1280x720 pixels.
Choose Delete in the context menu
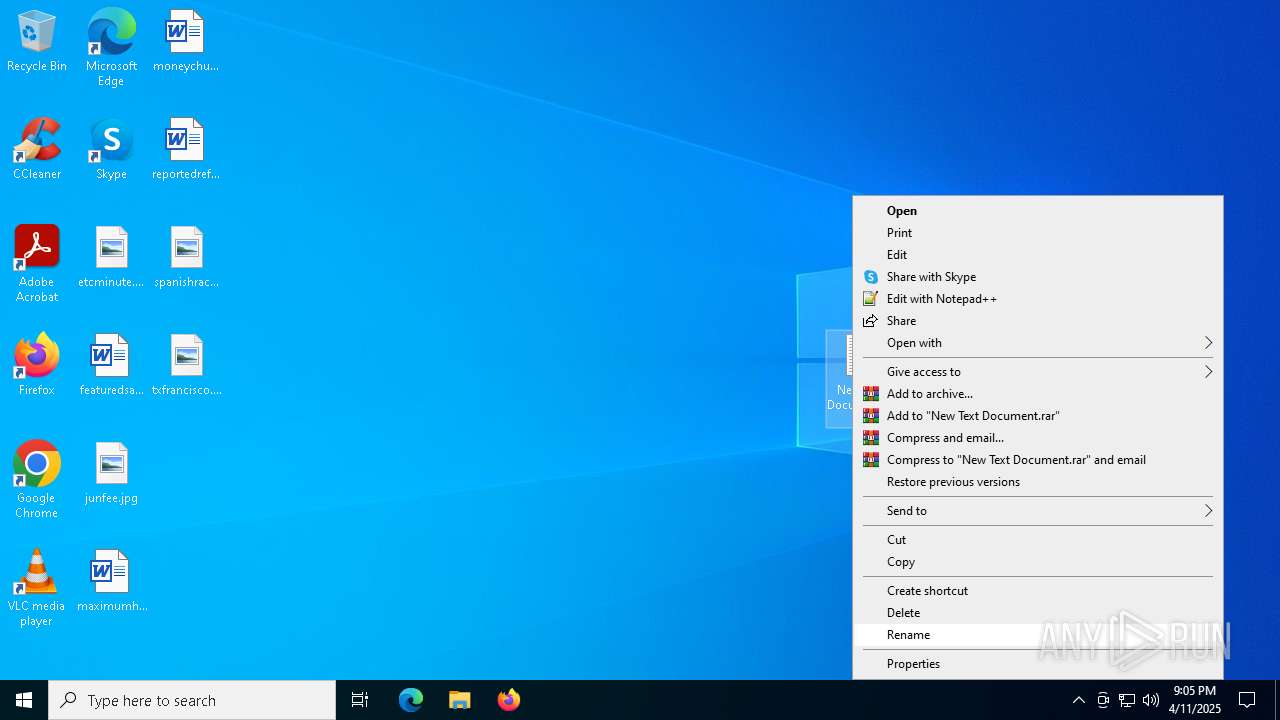(1038, 613)
